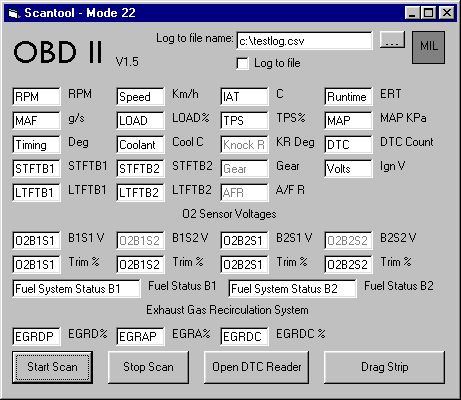
Task: Click the Scantool title bar app icon
Action: pyautogui.click(x=13, y=14)
